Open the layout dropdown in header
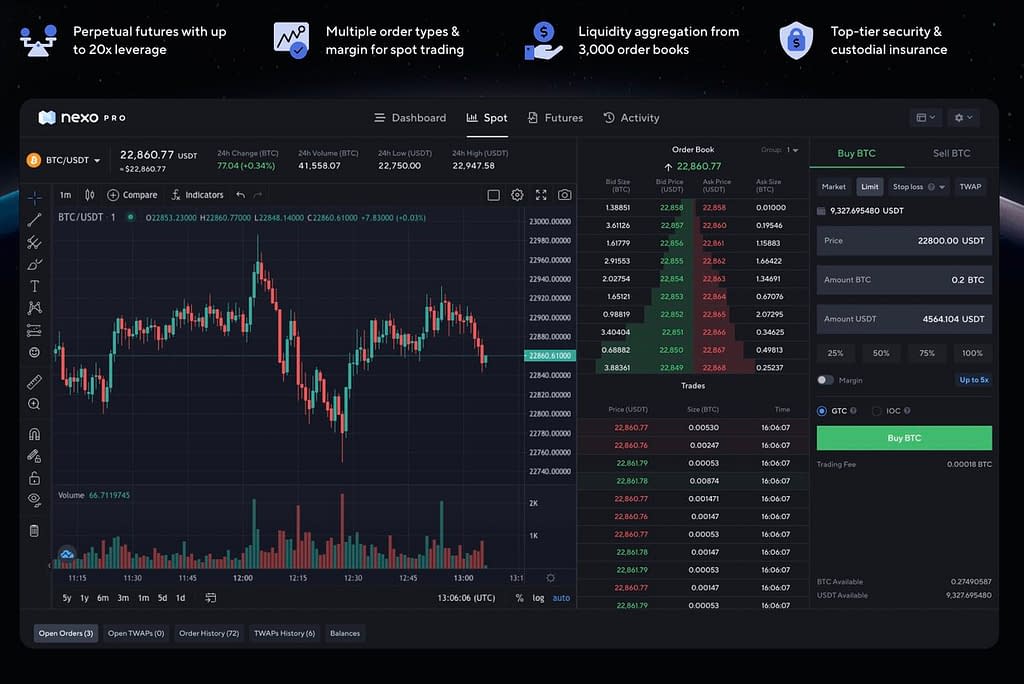The width and height of the screenshot is (1024, 684). pos(926,118)
